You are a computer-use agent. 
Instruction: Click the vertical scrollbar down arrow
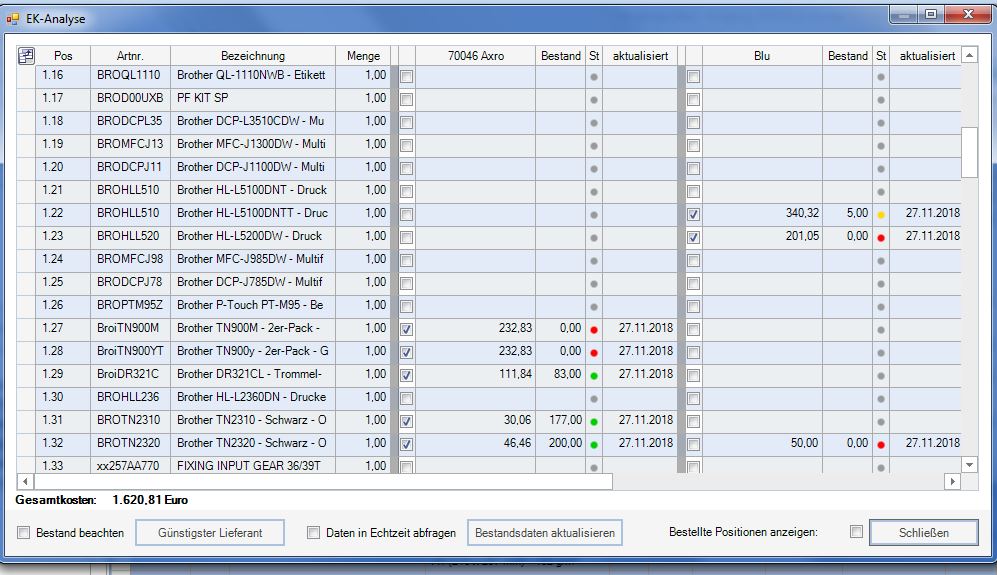[968, 465]
